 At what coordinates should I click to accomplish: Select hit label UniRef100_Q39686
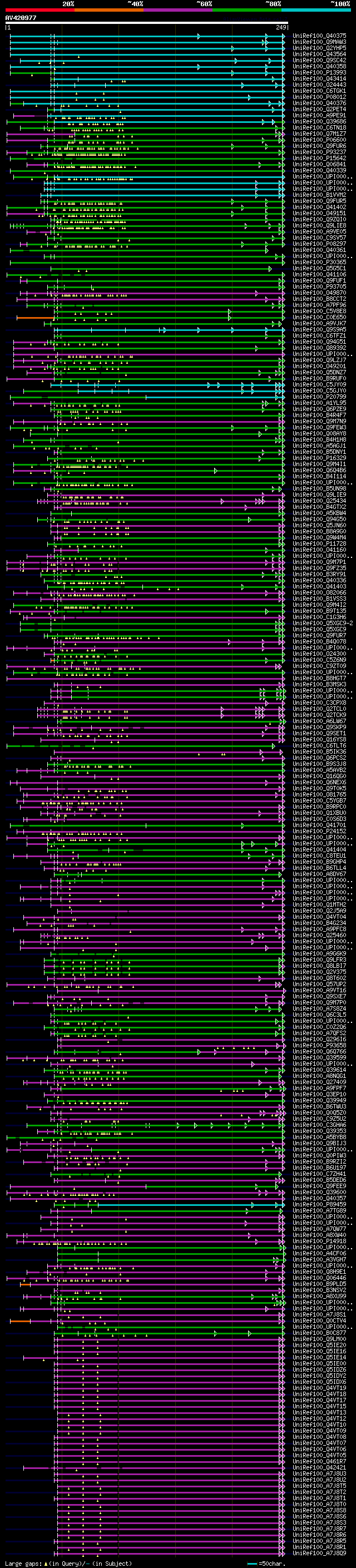pyautogui.click(x=319, y=122)
